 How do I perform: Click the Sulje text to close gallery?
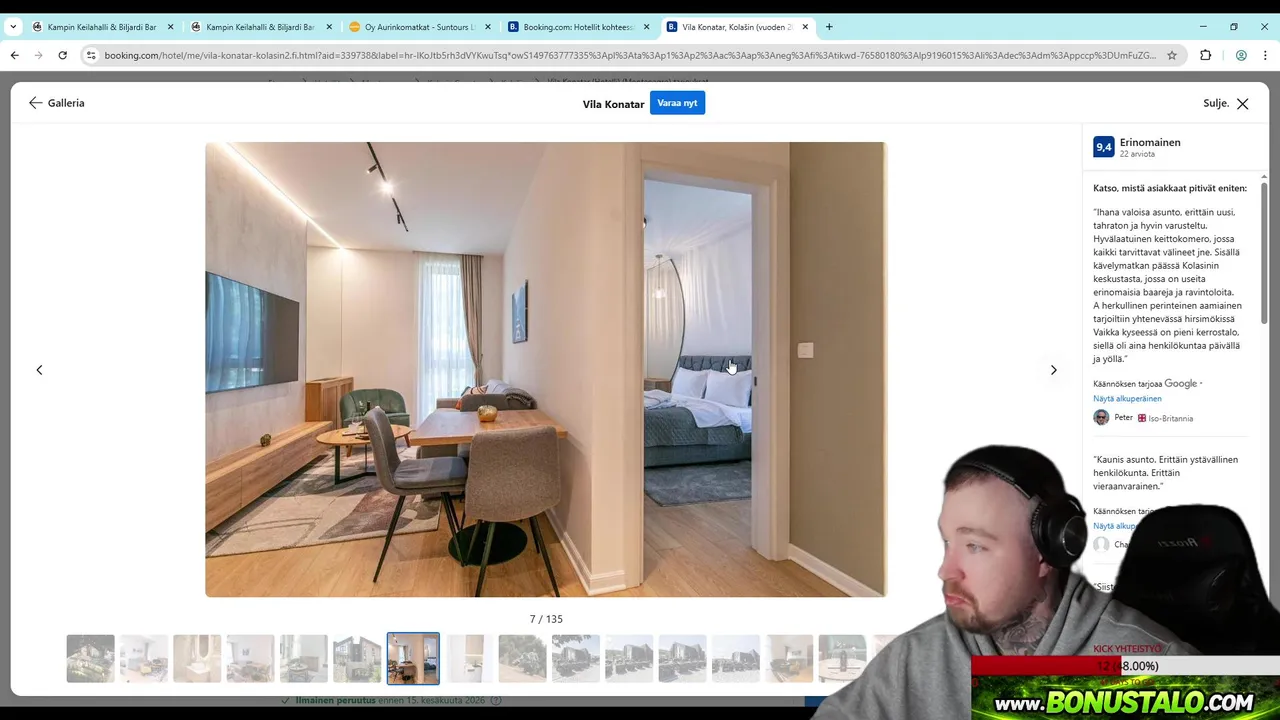1216,103
